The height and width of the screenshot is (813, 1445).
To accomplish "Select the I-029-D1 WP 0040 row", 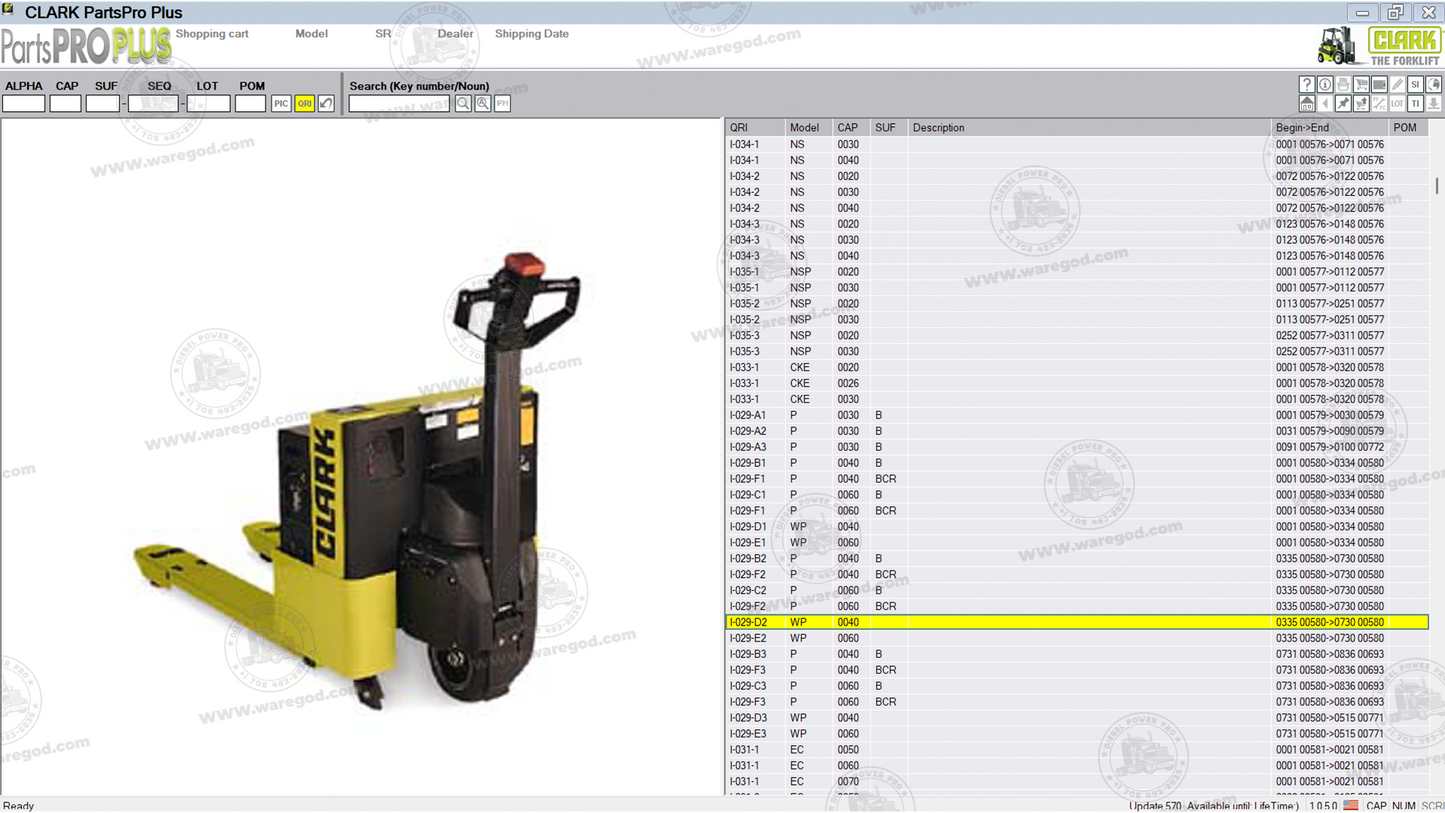I will 1077,526.
